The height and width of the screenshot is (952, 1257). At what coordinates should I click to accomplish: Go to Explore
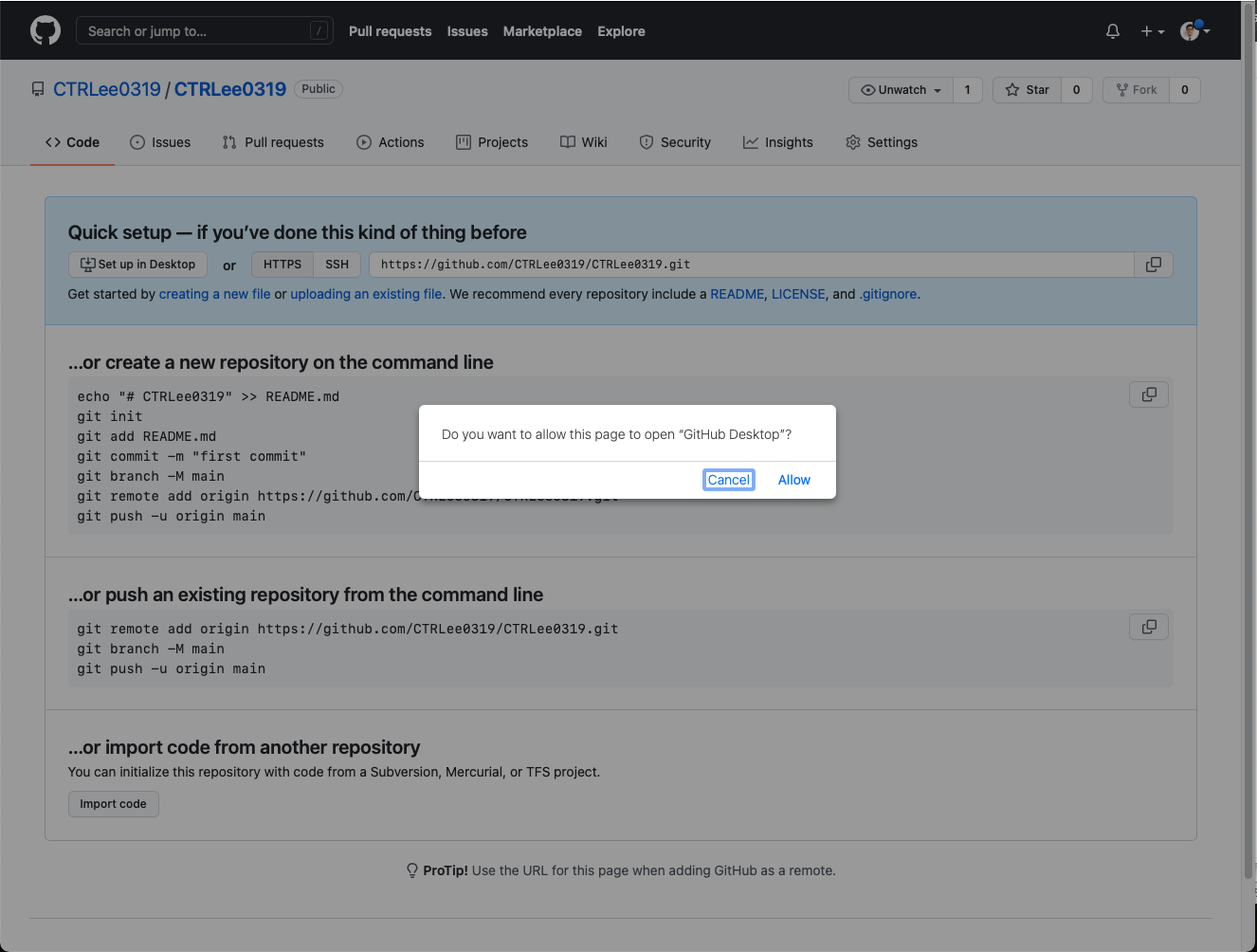coord(621,31)
